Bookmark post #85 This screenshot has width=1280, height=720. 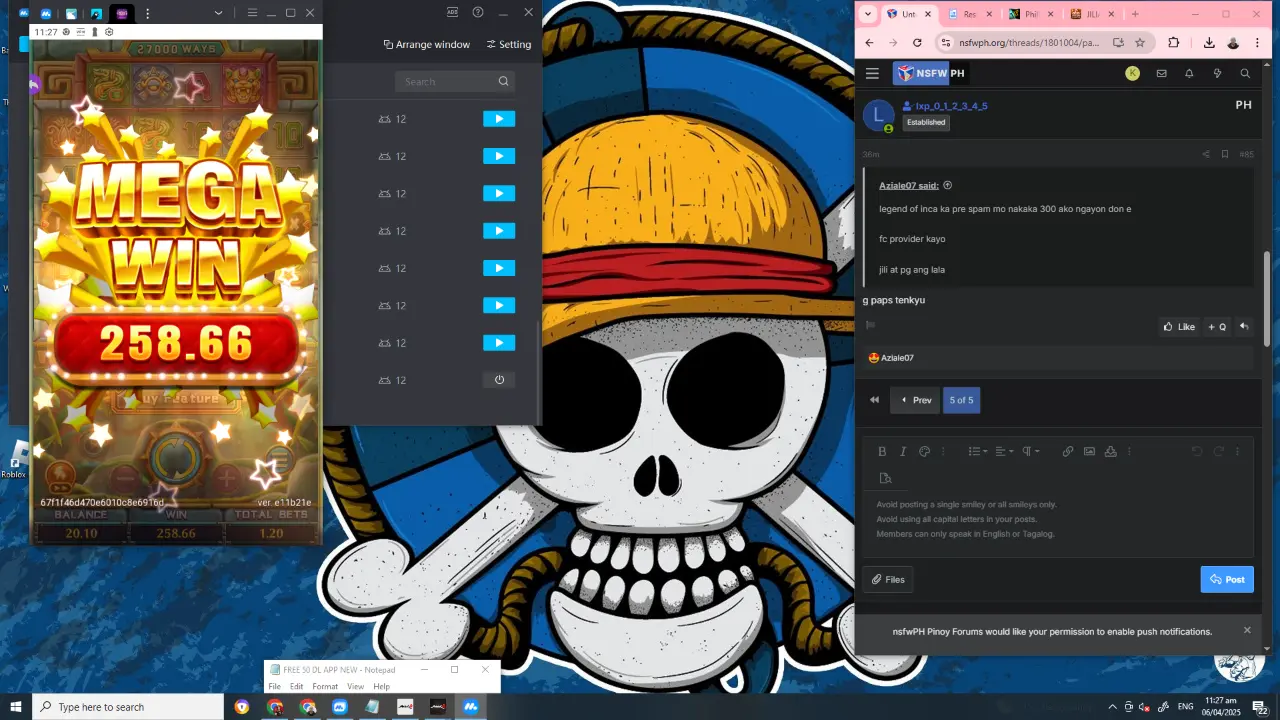click(x=1224, y=154)
